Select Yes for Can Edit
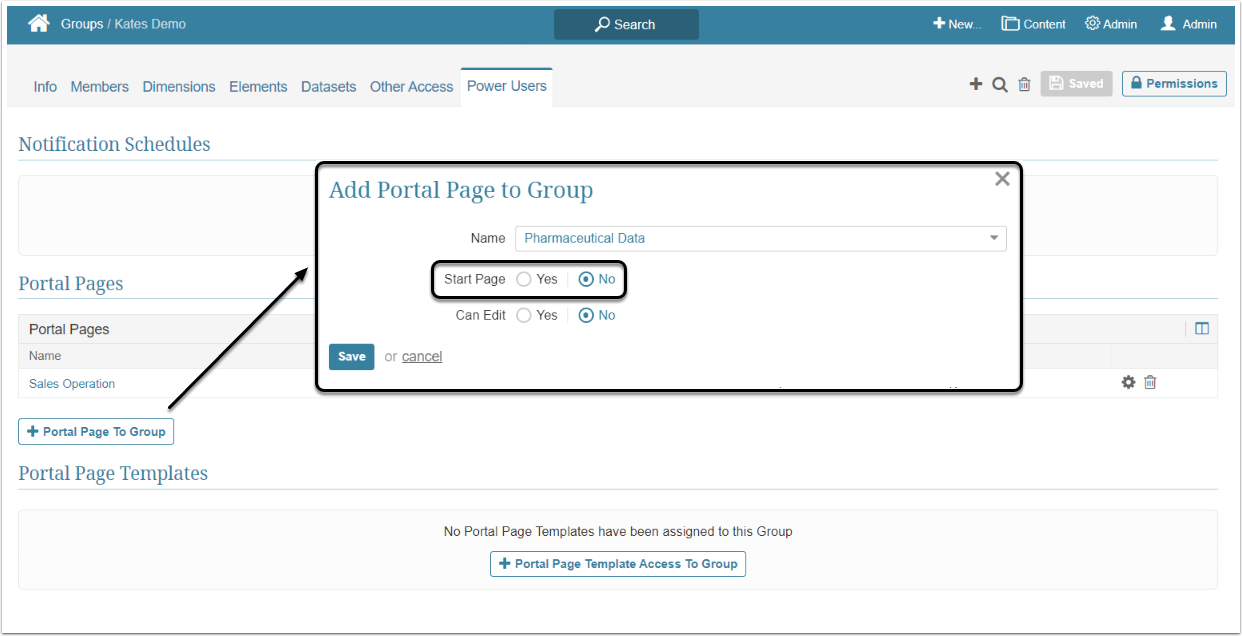Image resolution: width=1242 pixels, height=636 pixels. click(524, 315)
